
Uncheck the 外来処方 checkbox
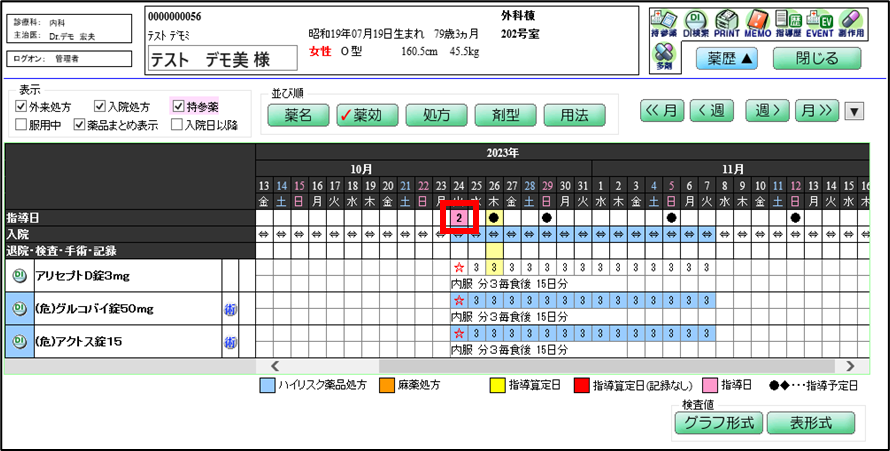tap(22, 107)
